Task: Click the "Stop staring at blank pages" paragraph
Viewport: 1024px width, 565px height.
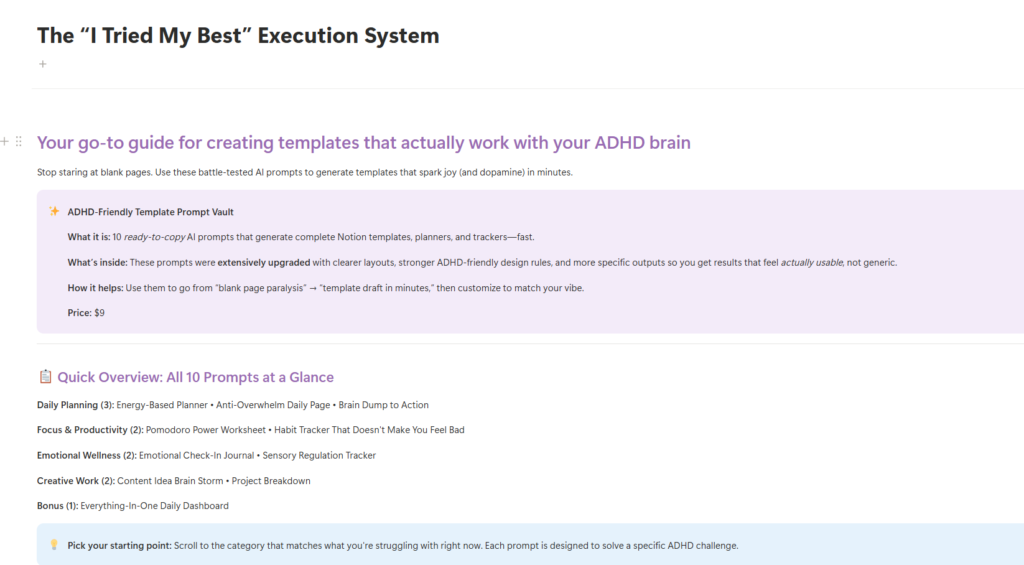Action: point(304,172)
